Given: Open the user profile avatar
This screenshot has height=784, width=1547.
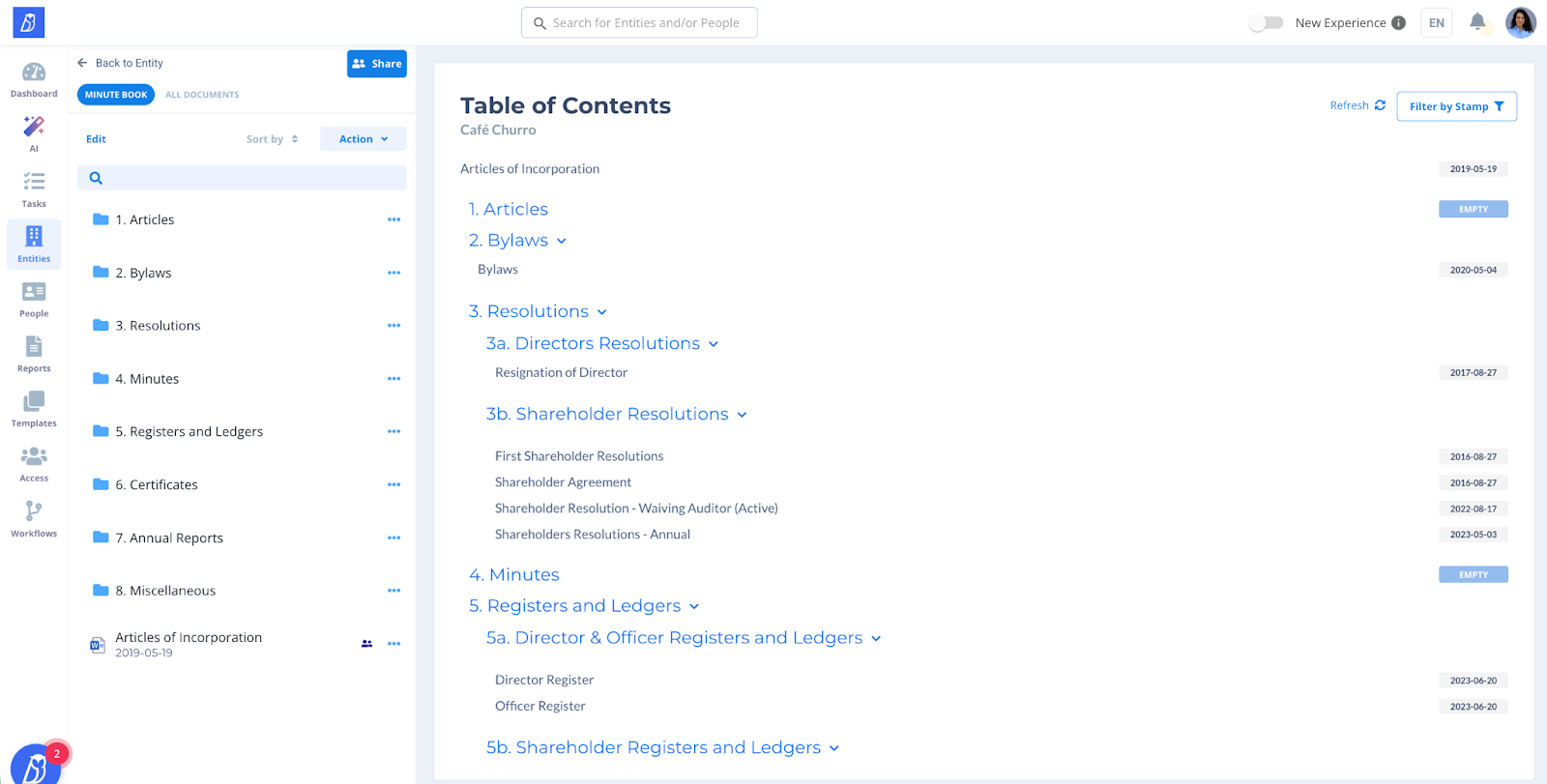Looking at the screenshot, I should [1520, 22].
